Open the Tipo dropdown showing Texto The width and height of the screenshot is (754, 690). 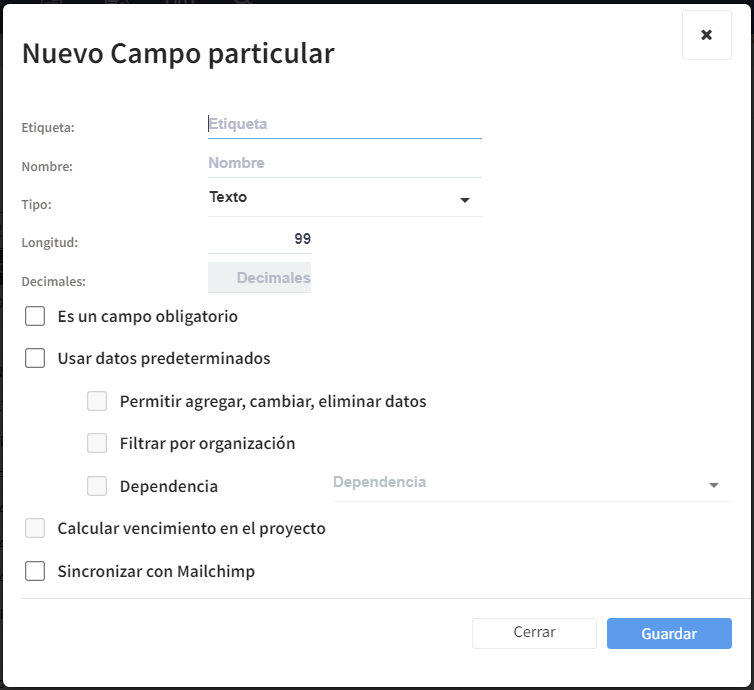tap(334, 198)
